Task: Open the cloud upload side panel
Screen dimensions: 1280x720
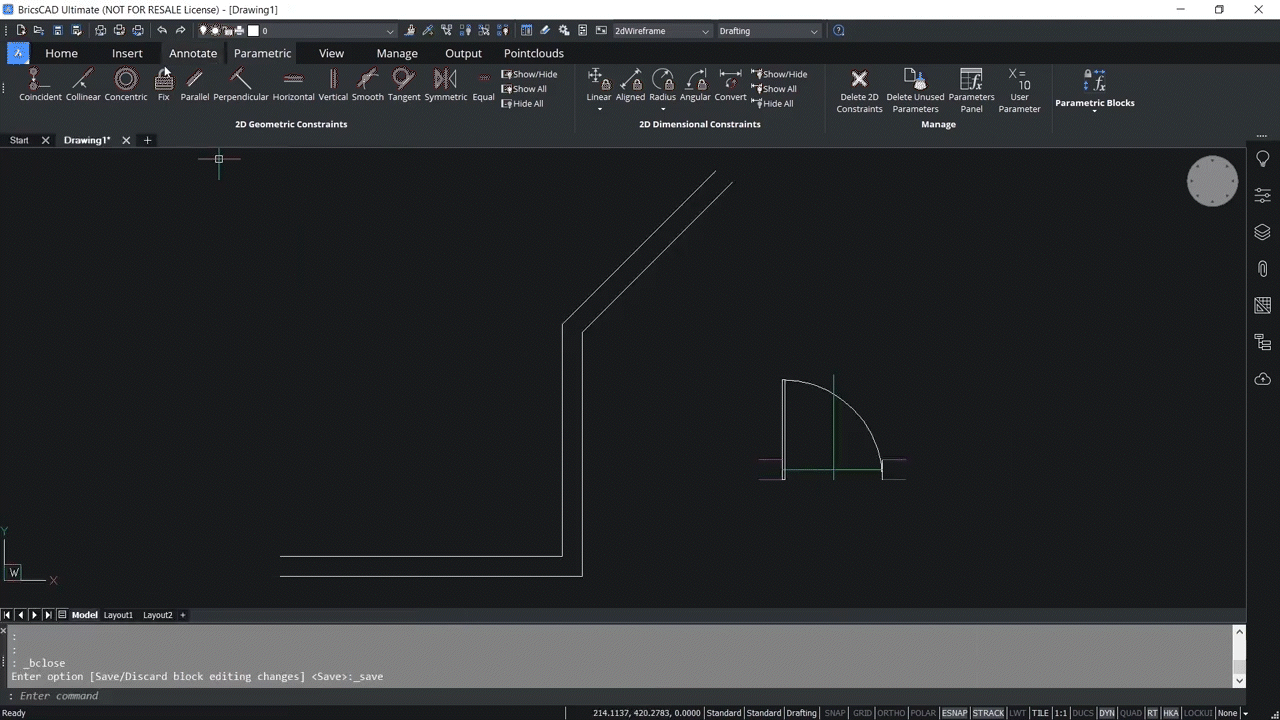Action: [1262, 379]
